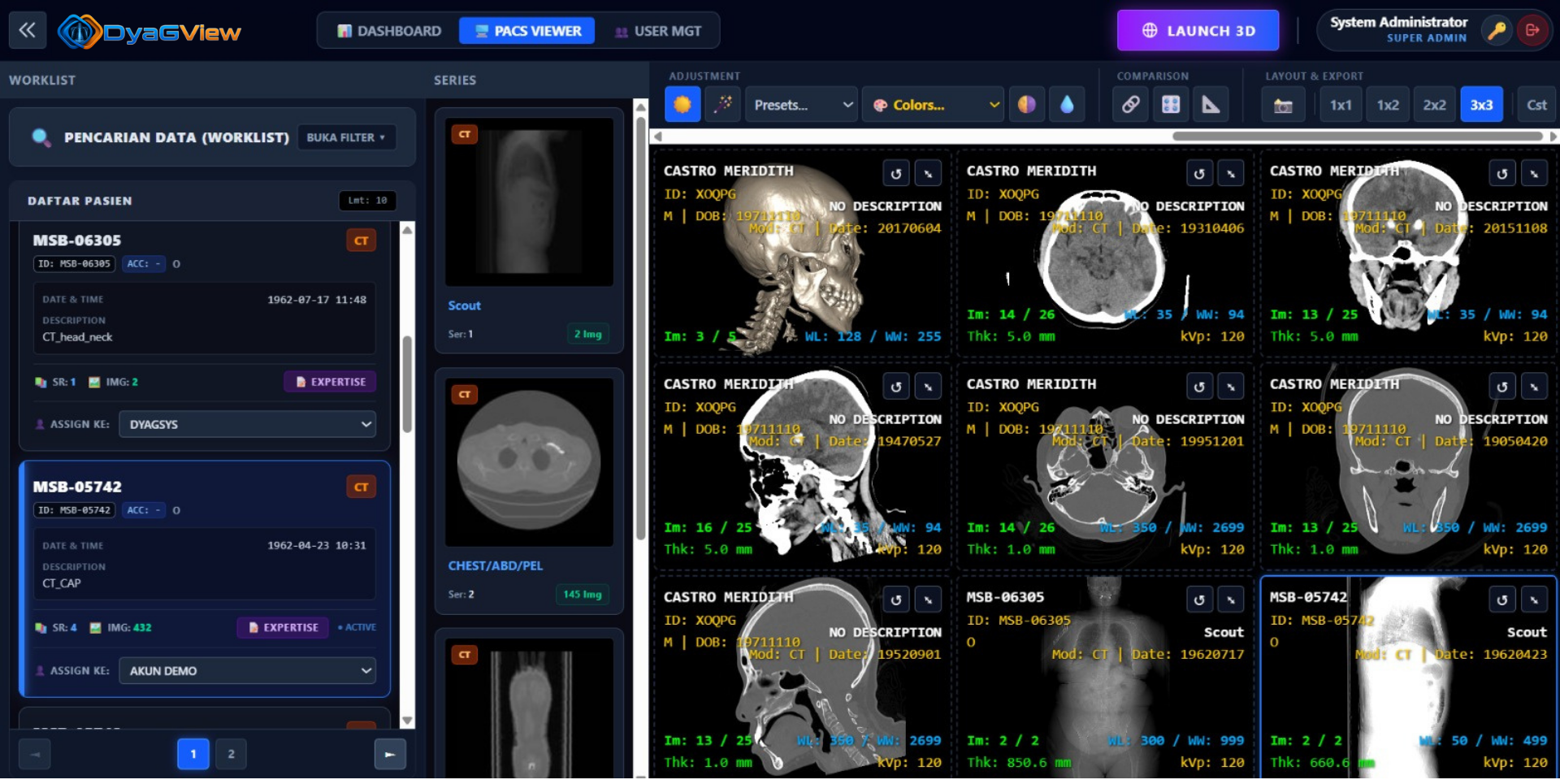Click the toolbar scrollbar right arrow
This screenshot has height=784, width=1560.
(x=1553, y=136)
